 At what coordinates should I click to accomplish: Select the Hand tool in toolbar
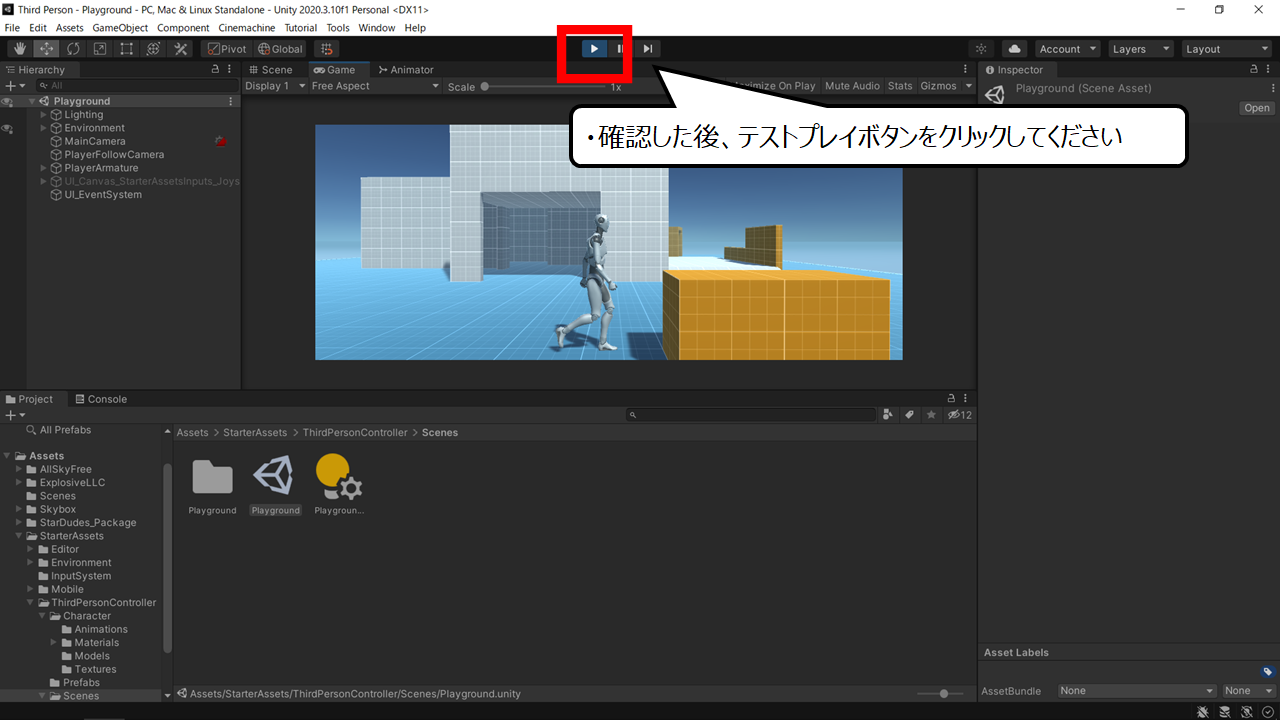[x=19, y=49]
